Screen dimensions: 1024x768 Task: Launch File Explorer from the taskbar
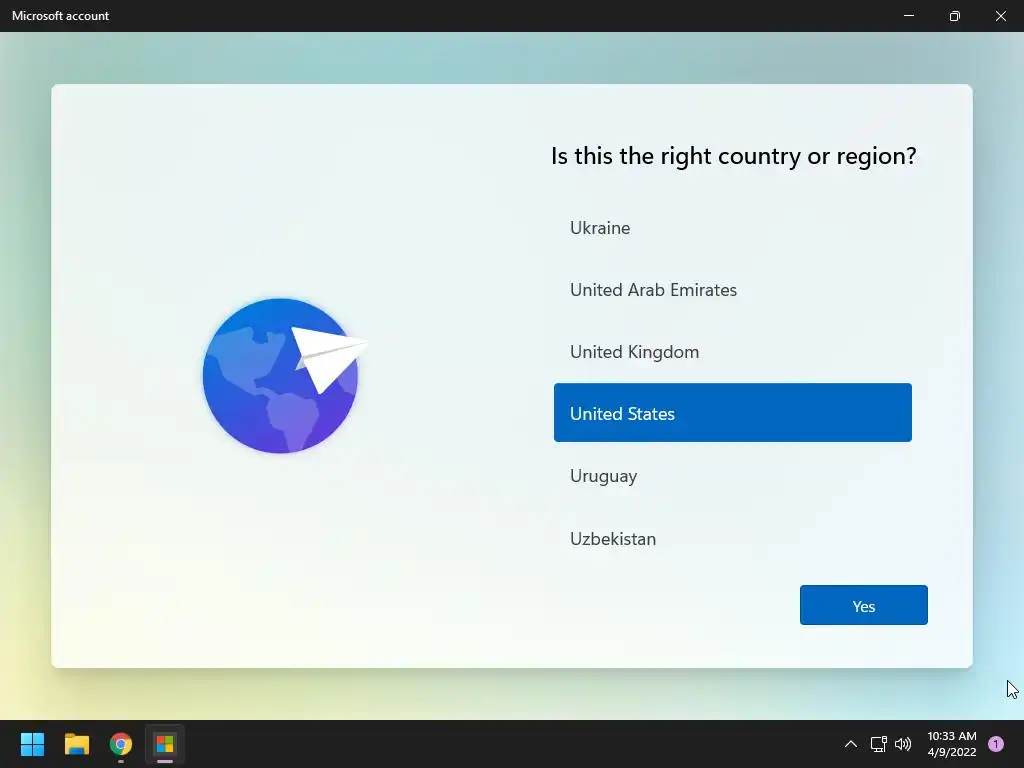pos(77,744)
